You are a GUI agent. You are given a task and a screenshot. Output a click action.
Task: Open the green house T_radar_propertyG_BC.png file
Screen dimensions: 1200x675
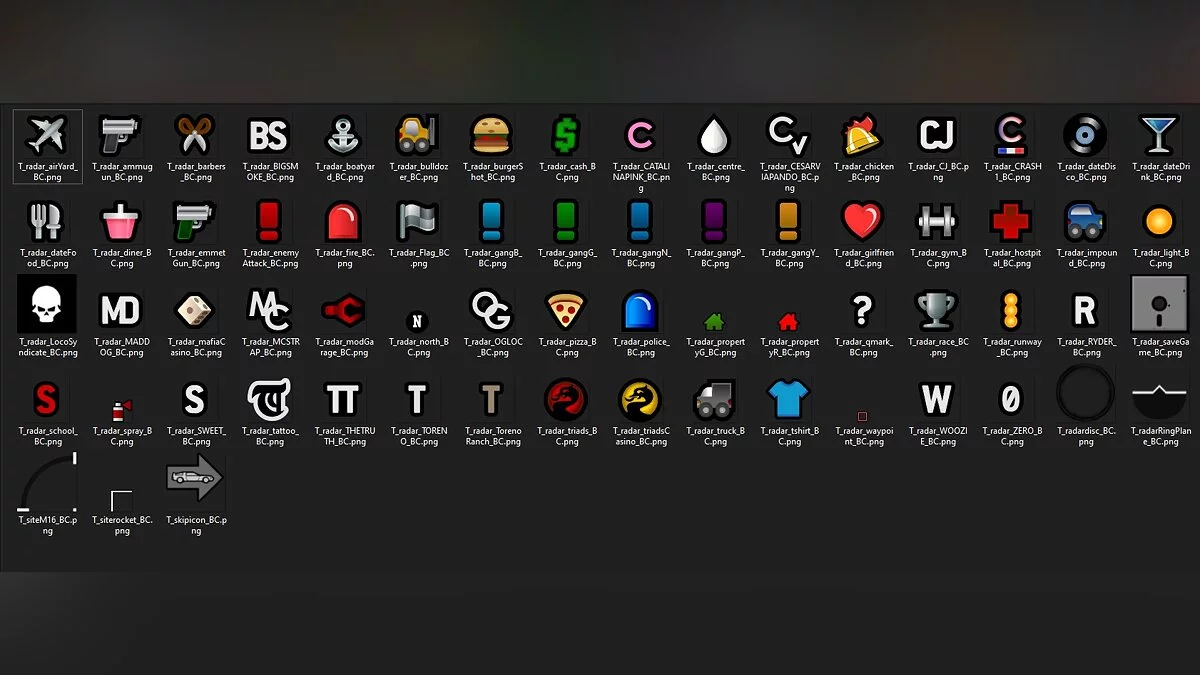point(714,321)
